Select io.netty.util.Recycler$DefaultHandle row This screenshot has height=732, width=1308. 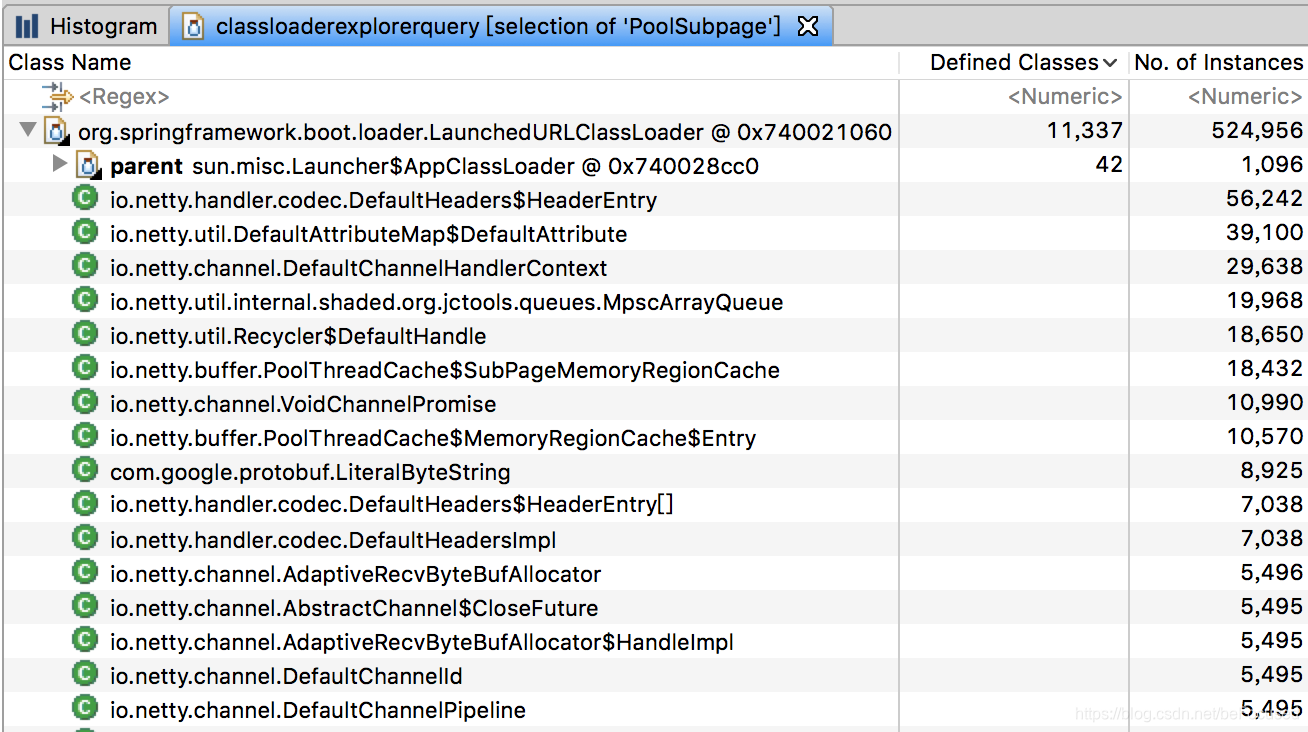pos(654,335)
